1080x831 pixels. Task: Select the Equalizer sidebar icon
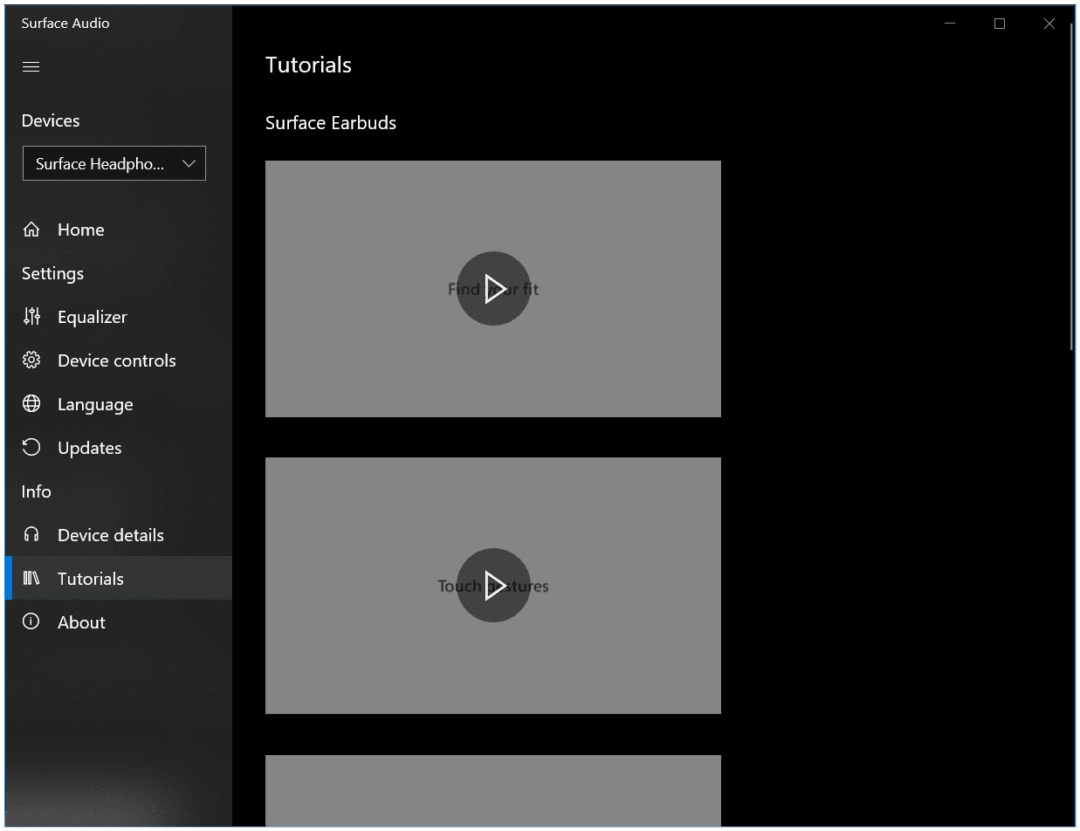click(31, 317)
